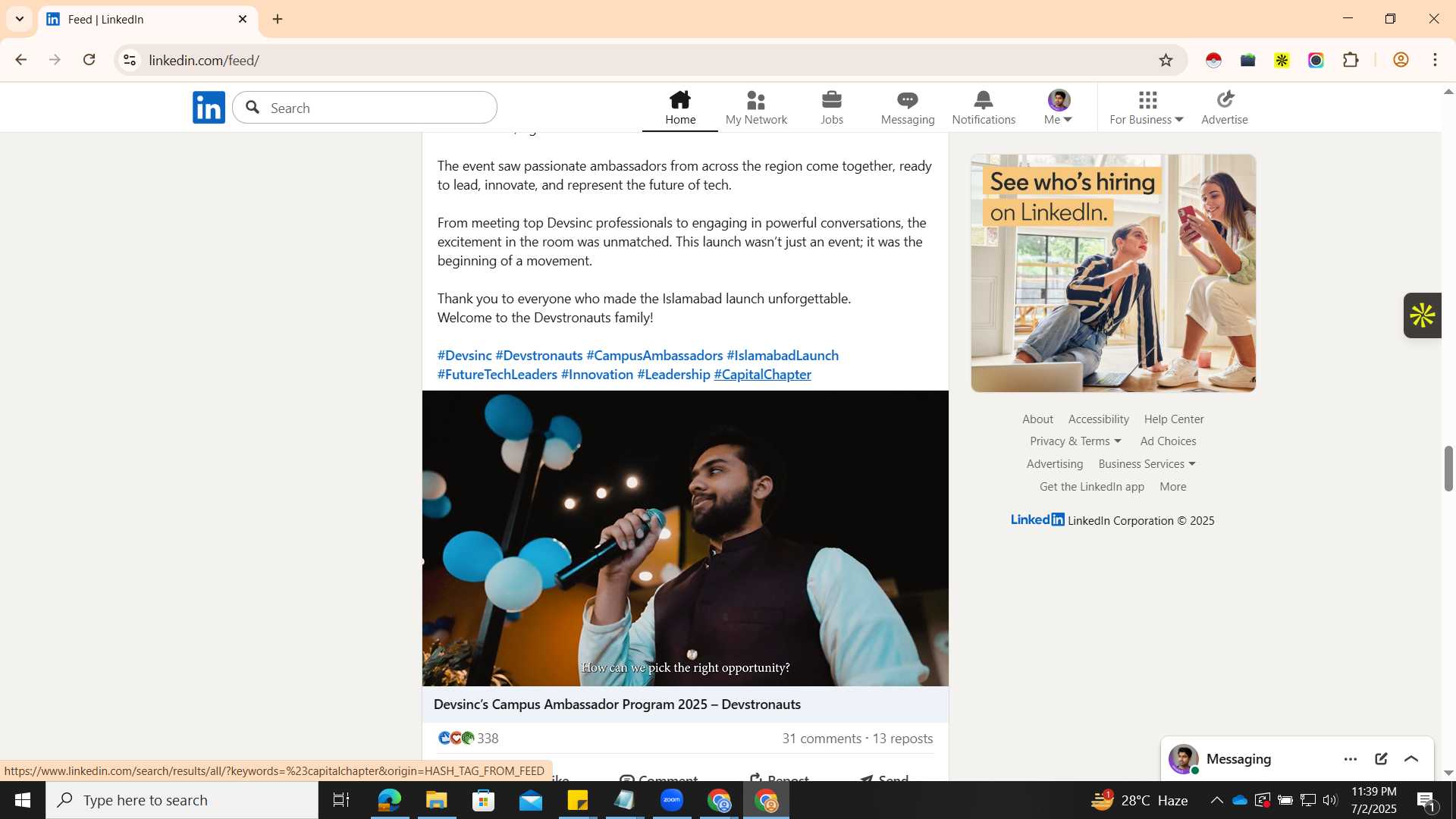Click the #Innovation hashtag
Screen dimensions: 1456x819
[x=597, y=375]
